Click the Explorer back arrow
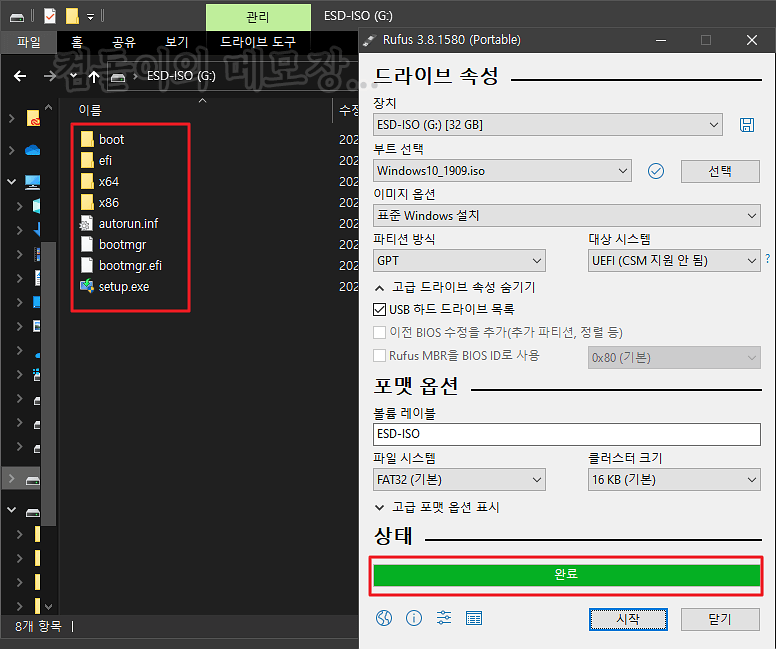Image resolution: width=776 pixels, height=649 pixels. [20, 76]
